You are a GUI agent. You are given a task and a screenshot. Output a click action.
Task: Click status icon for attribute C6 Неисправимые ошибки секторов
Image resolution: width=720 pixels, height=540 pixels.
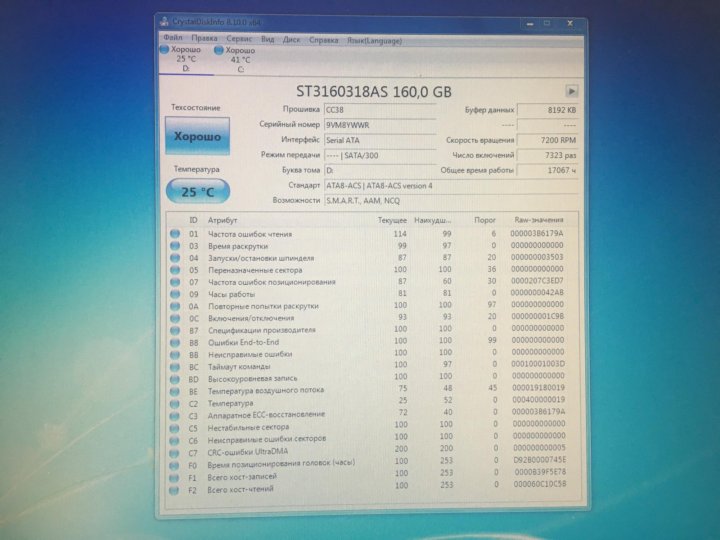pos(174,441)
